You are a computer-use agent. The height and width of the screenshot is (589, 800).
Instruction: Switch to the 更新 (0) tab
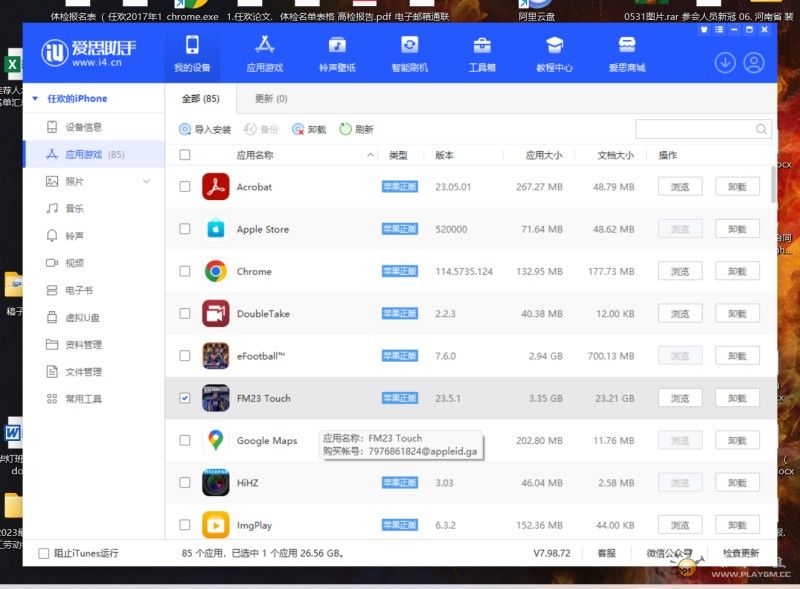pos(271,99)
